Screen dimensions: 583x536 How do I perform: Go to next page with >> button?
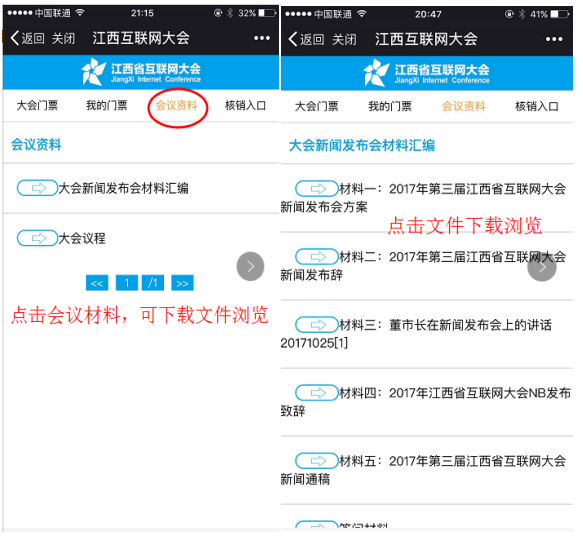tap(182, 283)
